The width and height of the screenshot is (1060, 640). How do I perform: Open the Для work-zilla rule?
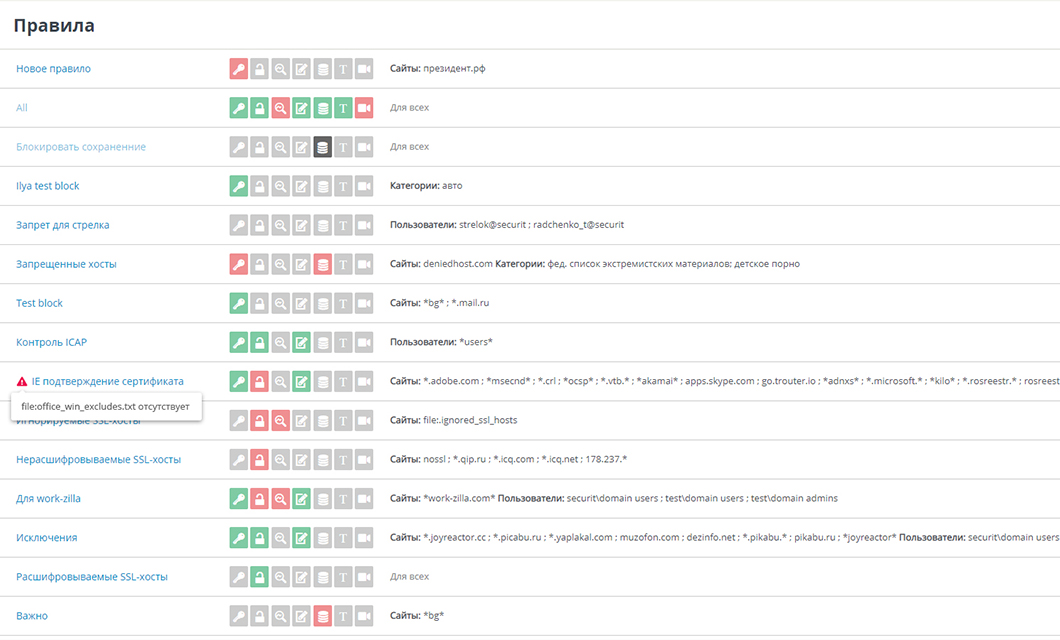click(48, 499)
